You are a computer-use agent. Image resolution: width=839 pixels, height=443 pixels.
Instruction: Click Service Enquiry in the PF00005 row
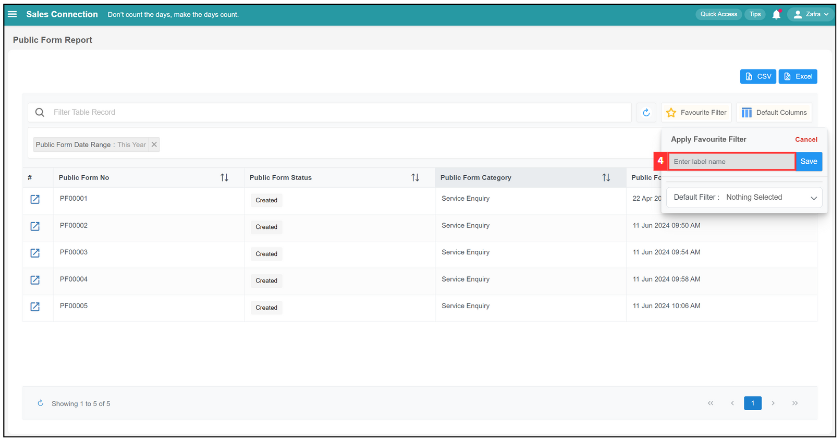point(466,306)
